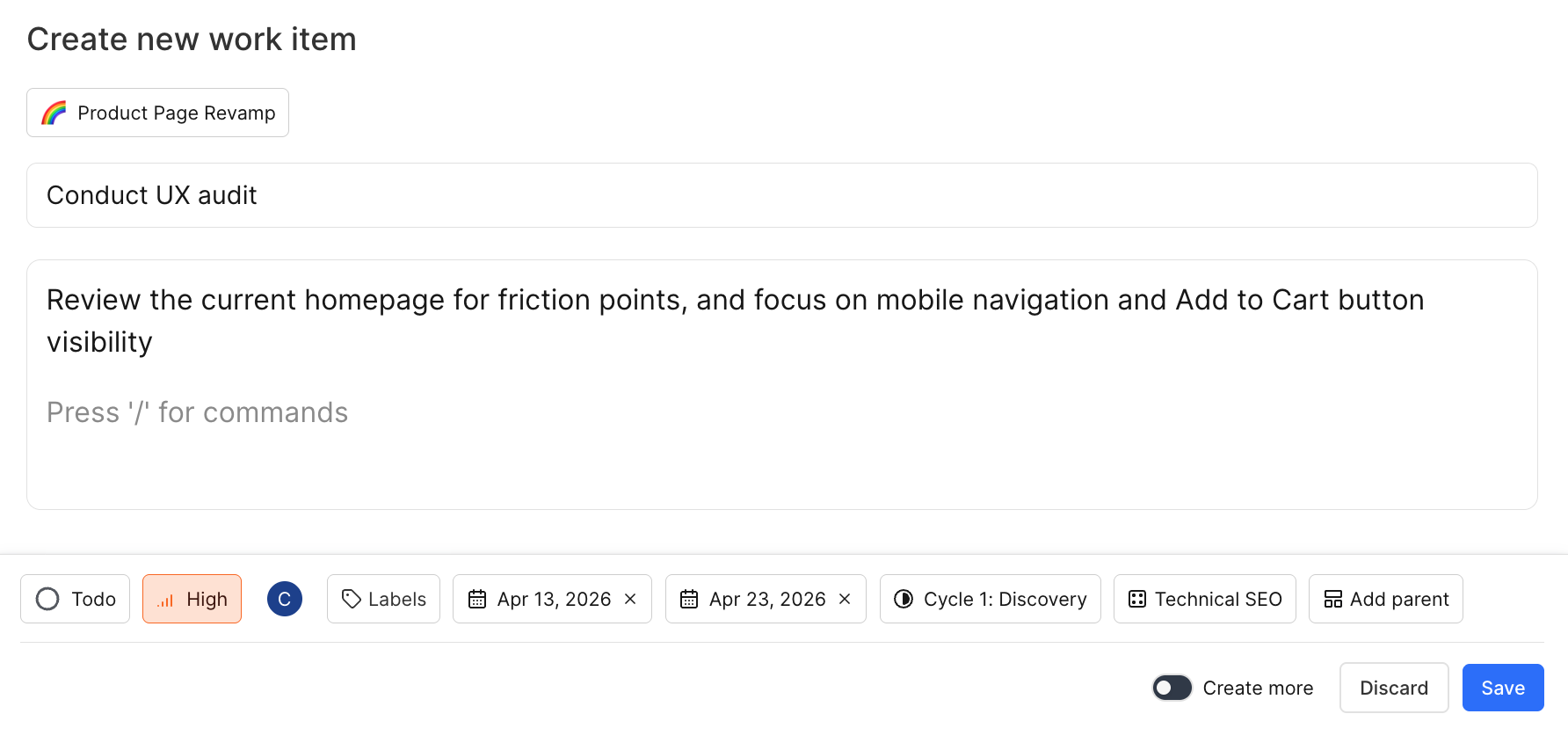Toggle the Create more switch
The width and height of the screenshot is (1568, 743).
tap(1172, 688)
